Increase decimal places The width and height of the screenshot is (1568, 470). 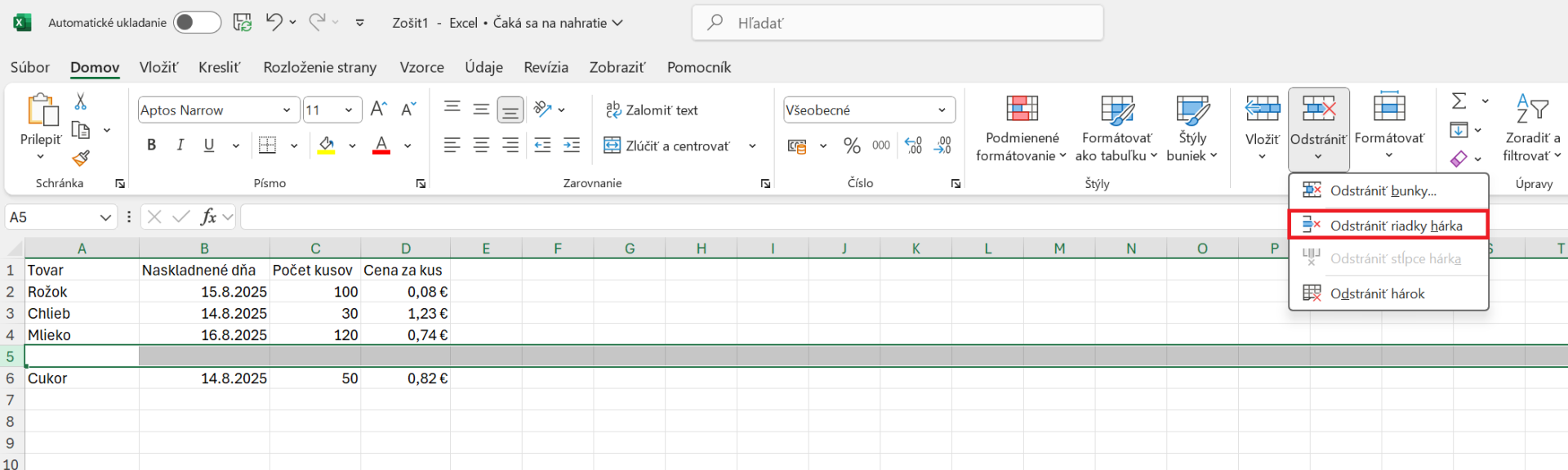coord(914,145)
